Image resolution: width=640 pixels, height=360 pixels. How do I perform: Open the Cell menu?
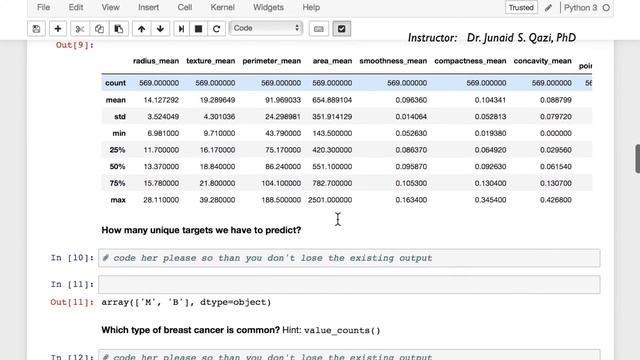pos(184,7)
